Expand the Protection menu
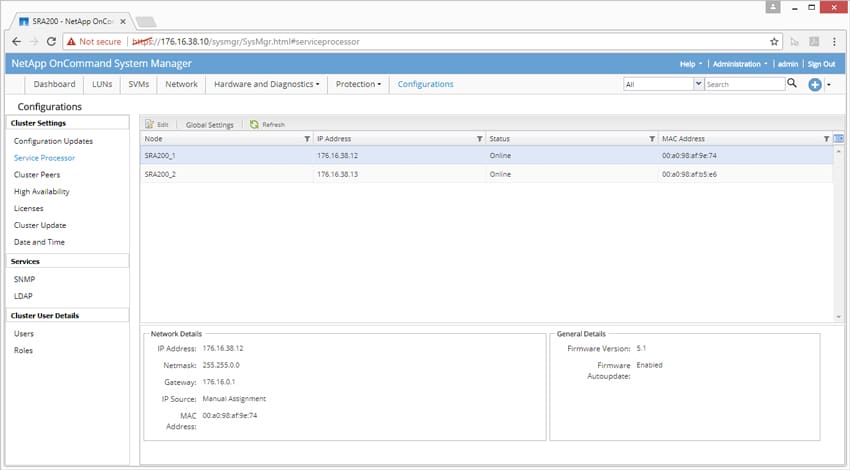The width and height of the screenshot is (850, 470). point(358,84)
